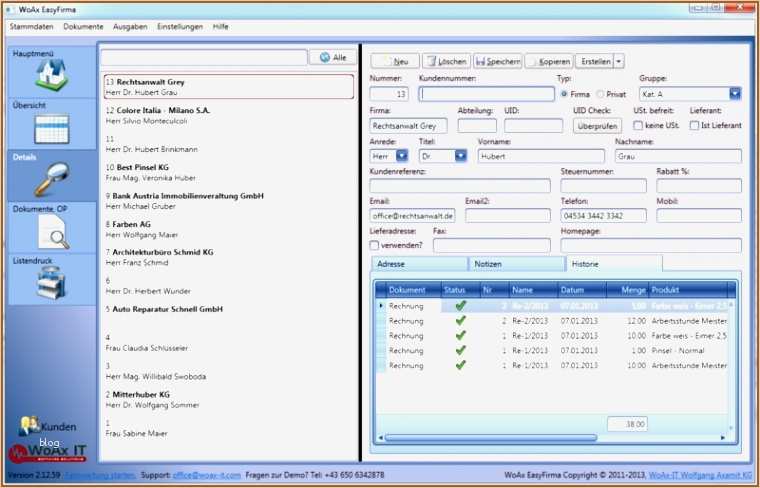Screen dimensions: 760x488
Task: Check the Ist Lieferant checkbox
Action: (x=694, y=126)
